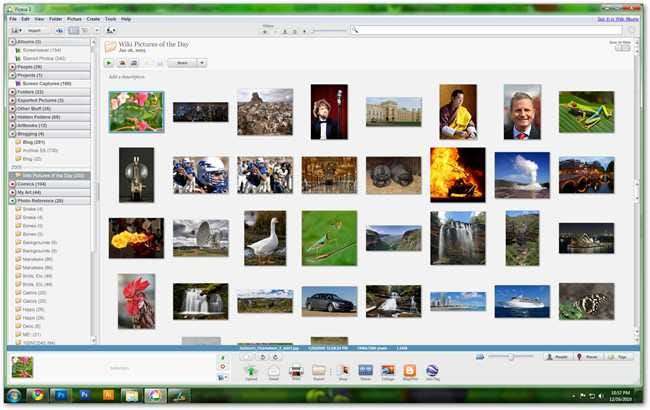650x410 pixels.
Task: Select the white goose photo thumbnail
Action: (264, 237)
